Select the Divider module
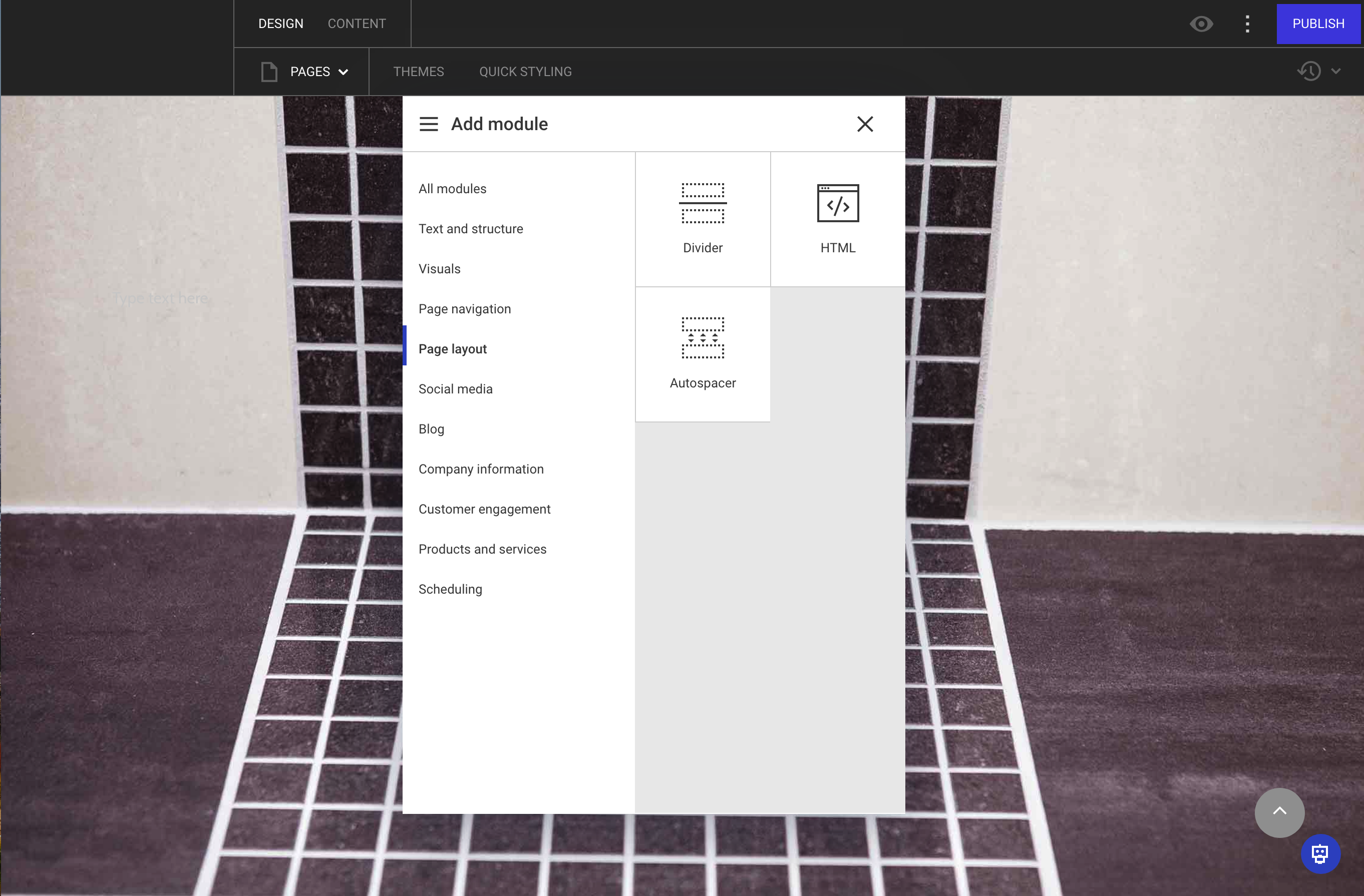The height and width of the screenshot is (896, 1364). (703, 218)
